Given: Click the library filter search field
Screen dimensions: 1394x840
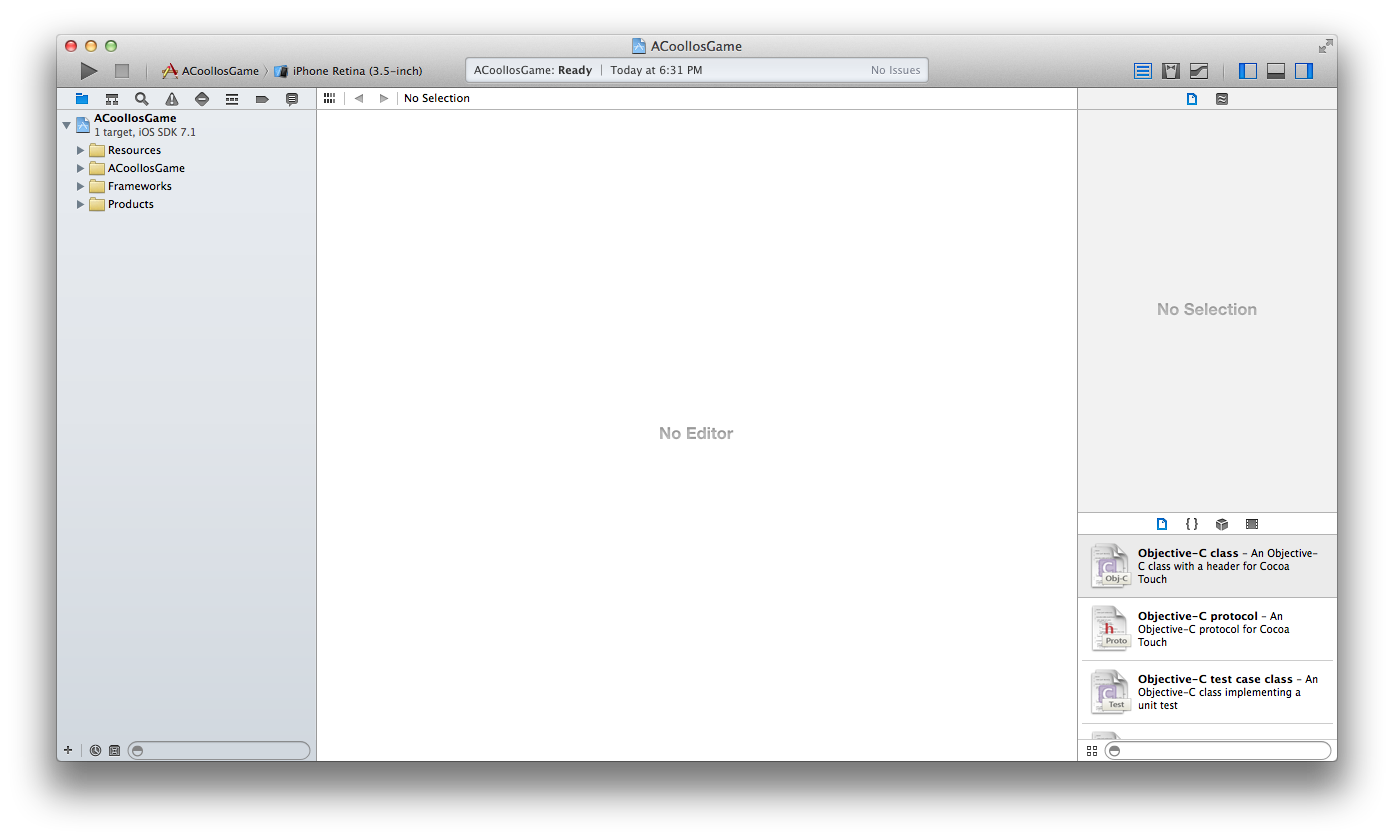Looking at the screenshot, I should [1218, 751].
